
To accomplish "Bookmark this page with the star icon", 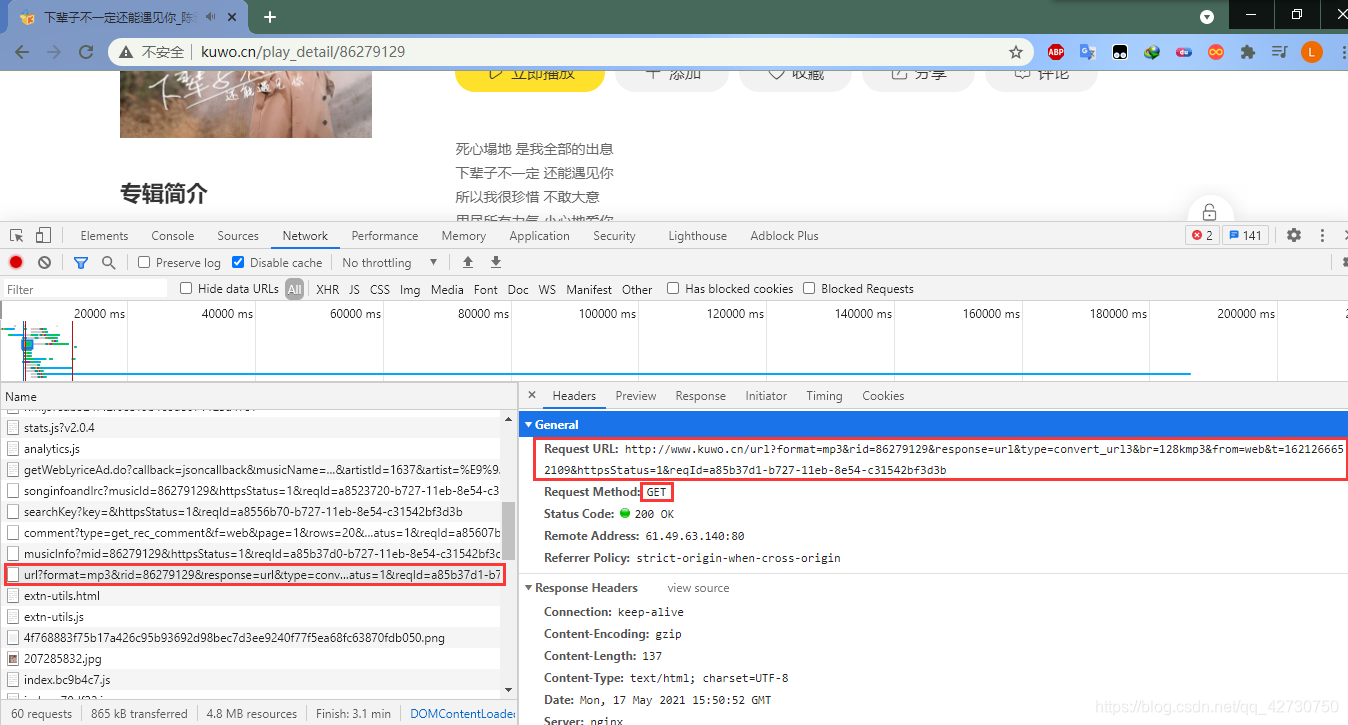I will tap(1016, 52).
